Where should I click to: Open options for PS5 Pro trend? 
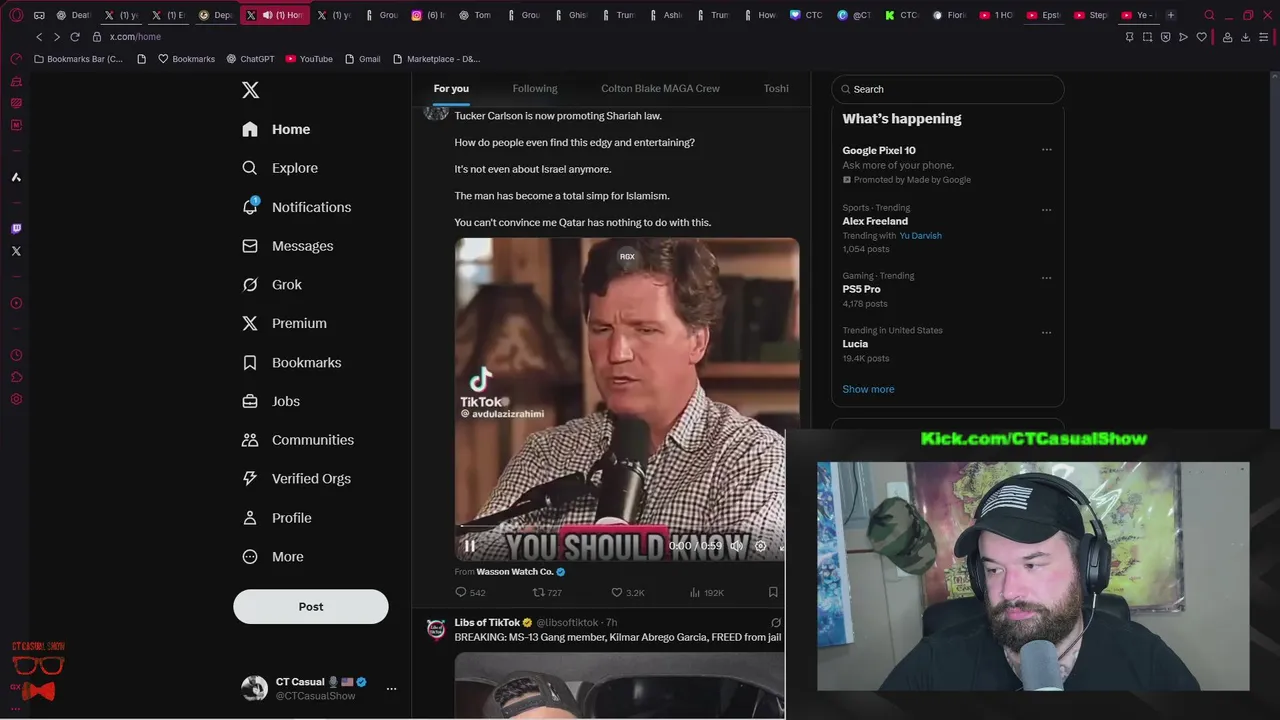click(1046, 278)
